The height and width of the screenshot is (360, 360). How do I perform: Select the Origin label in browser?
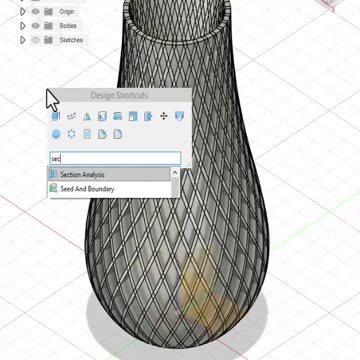tap(67, 12)
